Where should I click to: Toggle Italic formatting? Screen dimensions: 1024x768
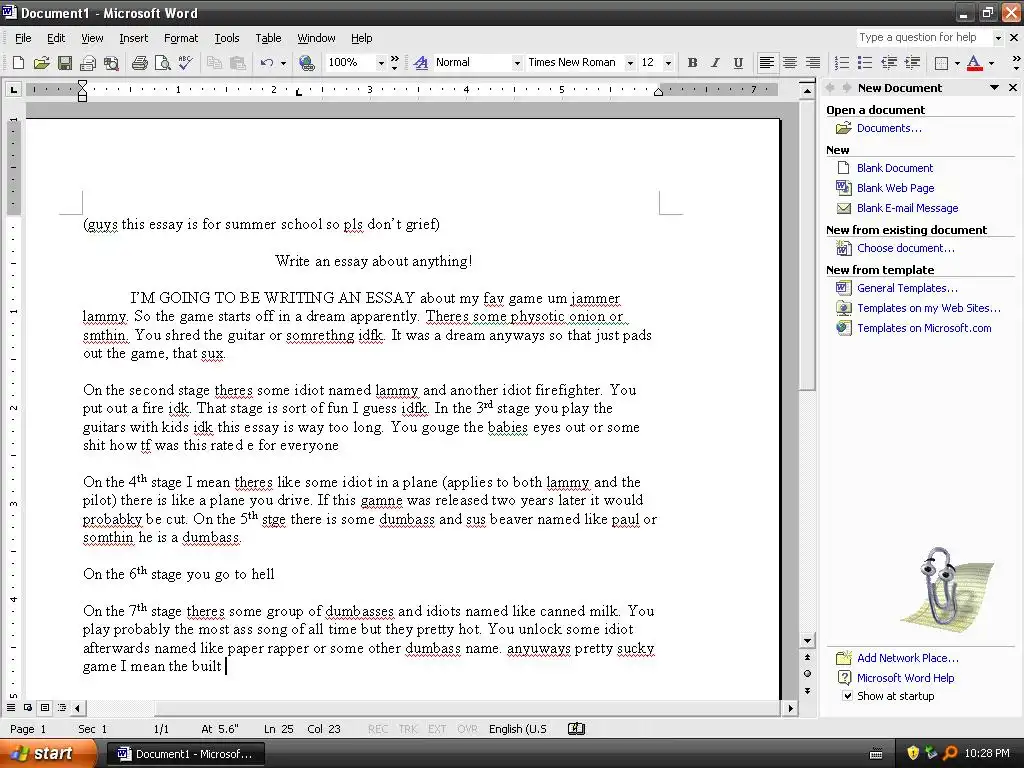tap(715, 63)
